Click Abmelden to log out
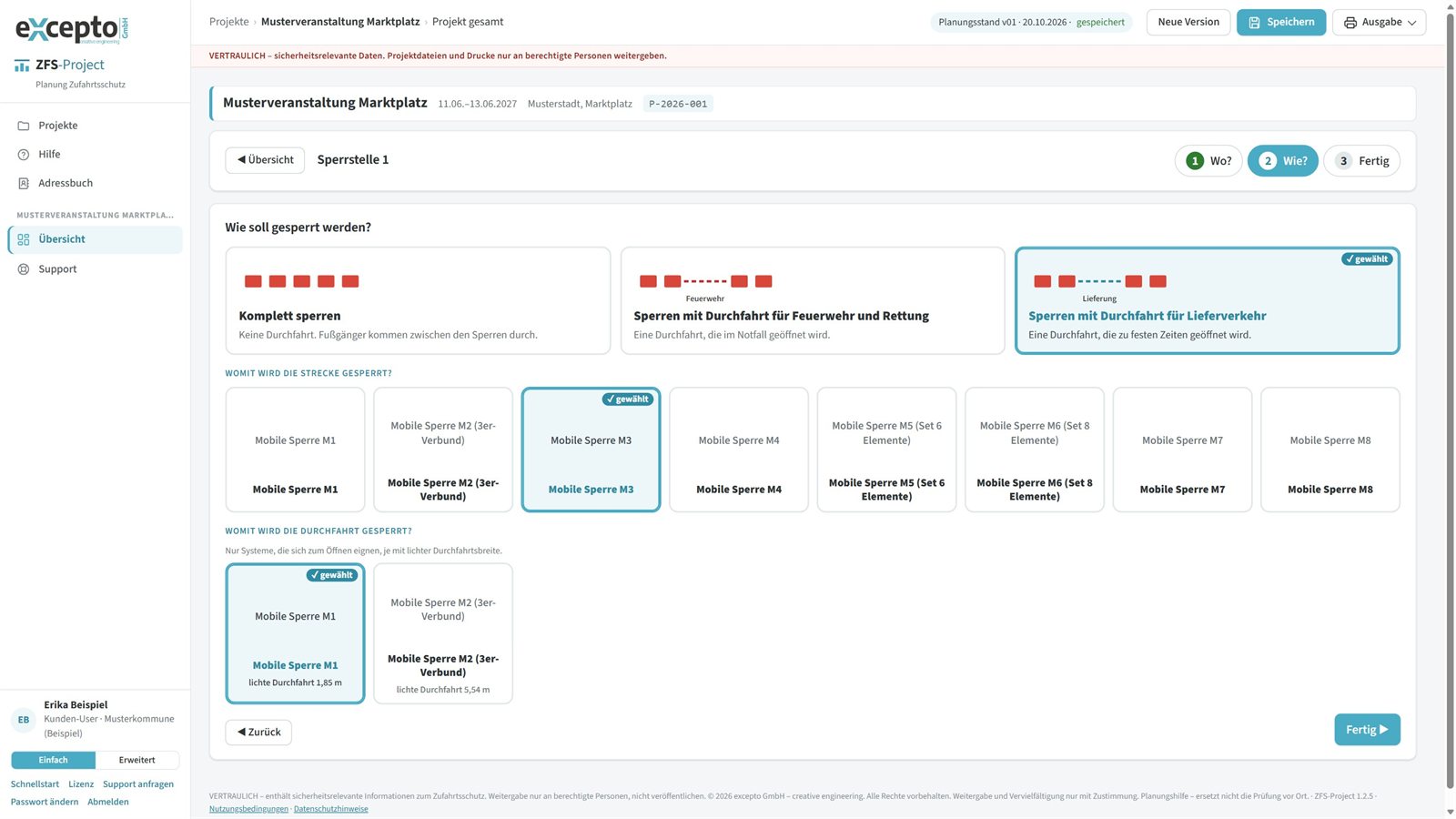Screen dimensions: 1456x819 coord(108,803)
